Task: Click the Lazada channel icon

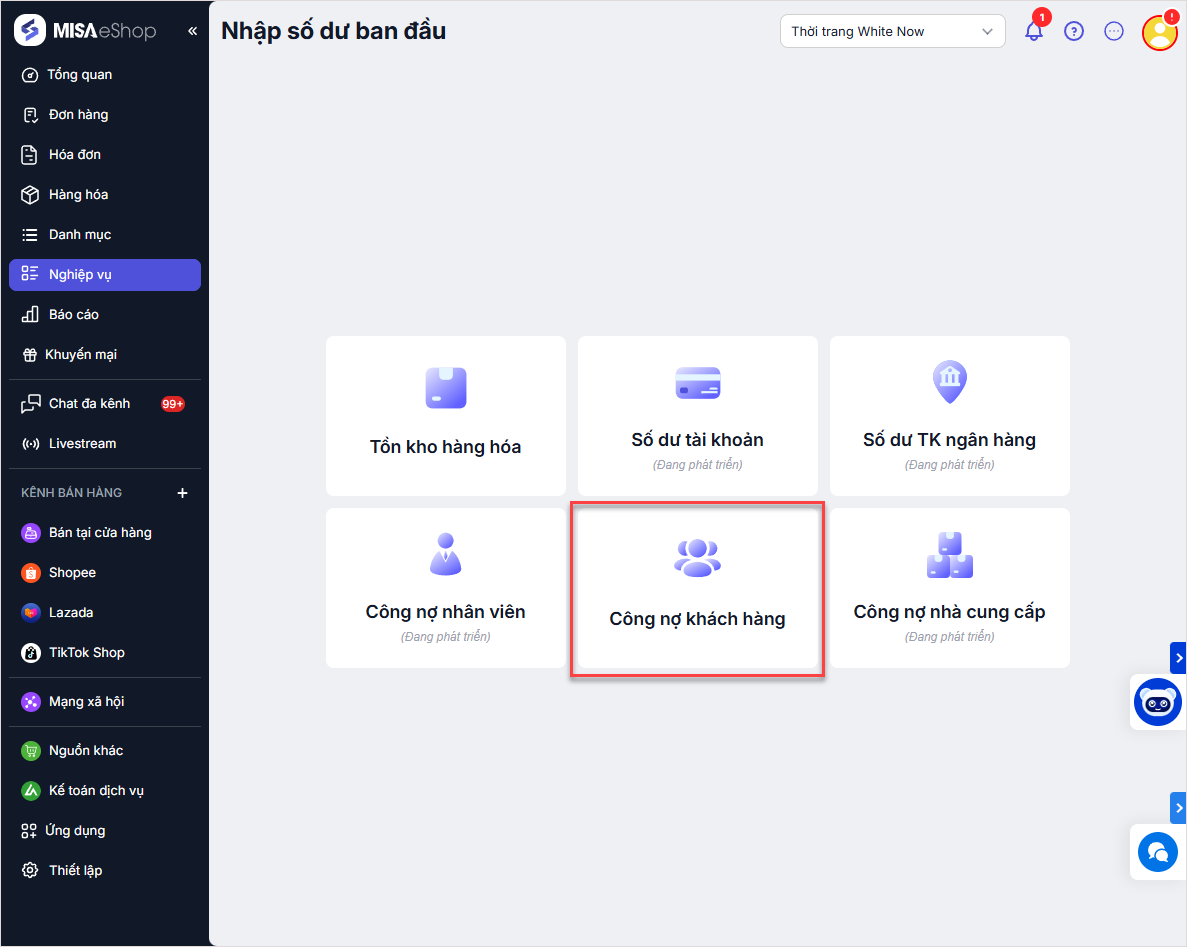Action: coord(30,612)
